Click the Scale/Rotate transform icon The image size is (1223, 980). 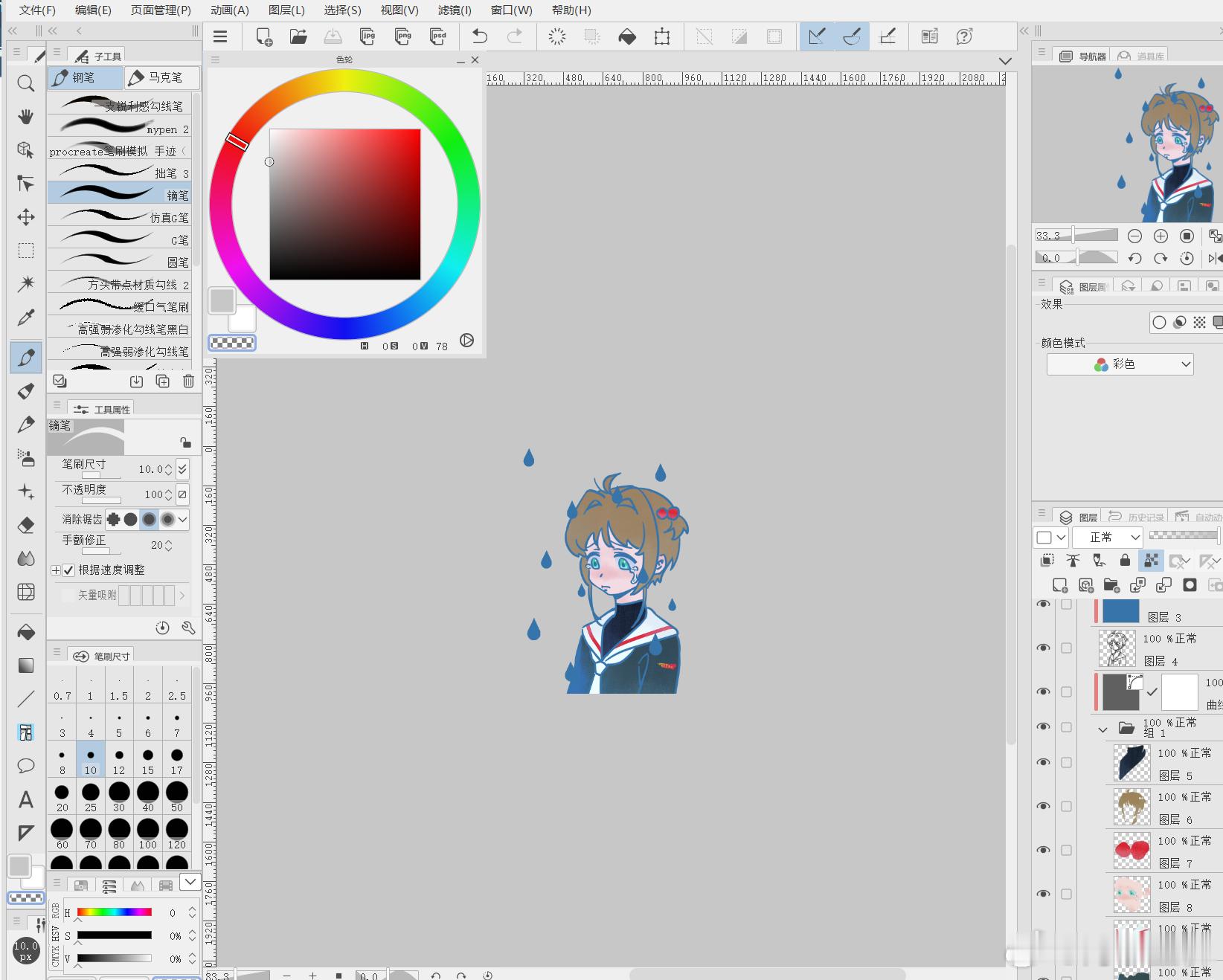click(662, 36)
